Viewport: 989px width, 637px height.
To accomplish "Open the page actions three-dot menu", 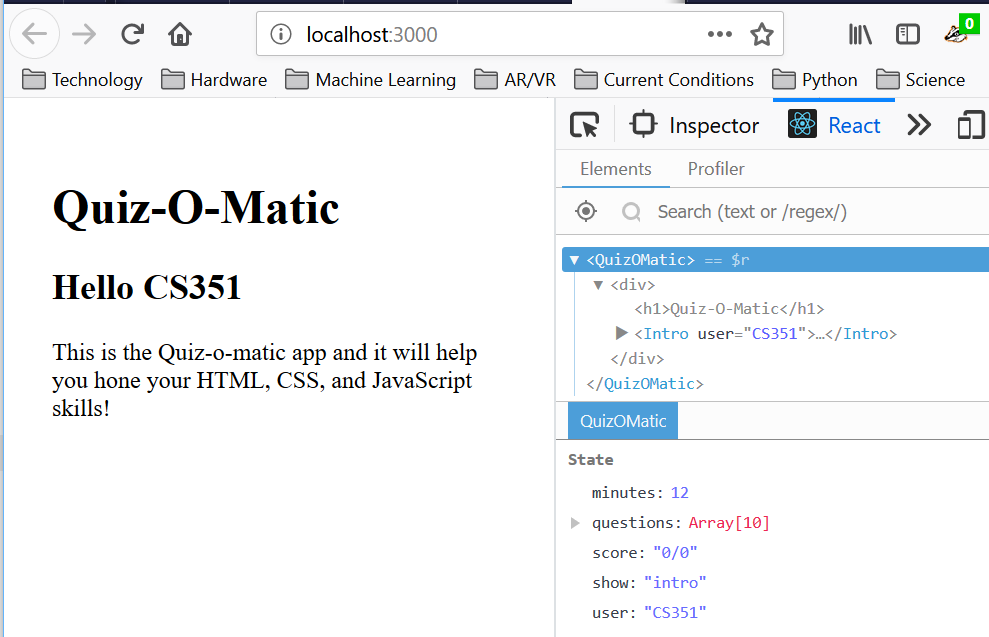I will pyautogui.click(x=719, y=35).
